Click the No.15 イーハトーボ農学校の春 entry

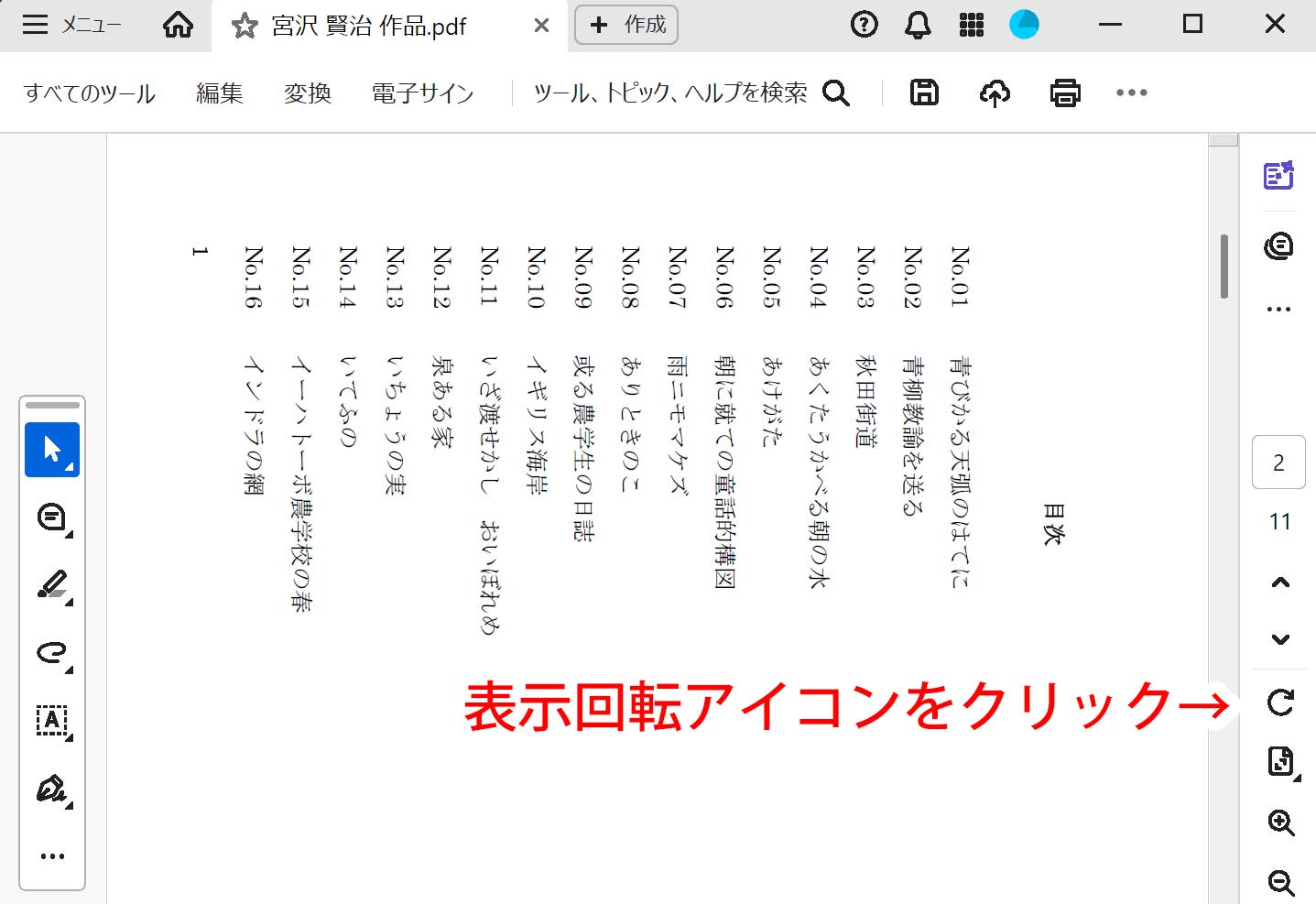pos(301,428)
